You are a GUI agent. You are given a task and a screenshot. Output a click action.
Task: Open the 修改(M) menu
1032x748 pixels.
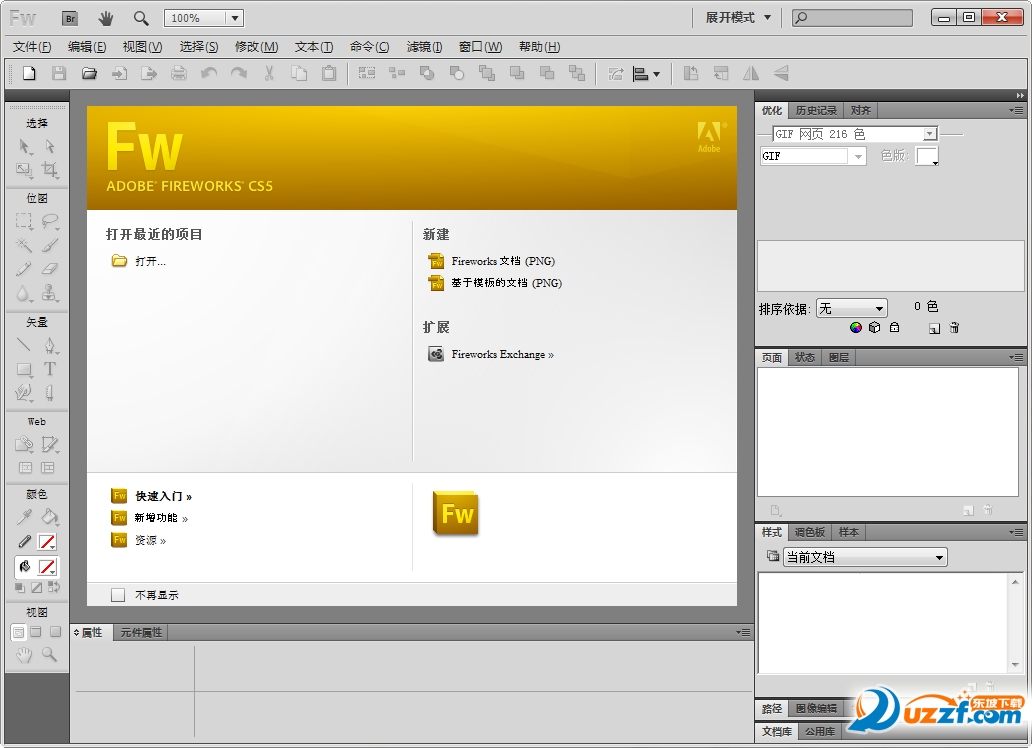(x=257, y=47)
